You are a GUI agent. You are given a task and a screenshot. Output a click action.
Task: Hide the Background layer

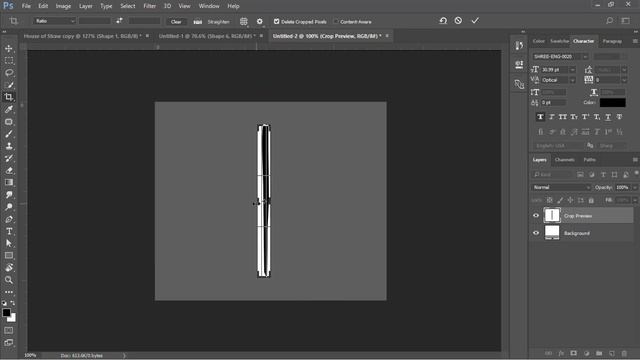[x=536, y=233]
